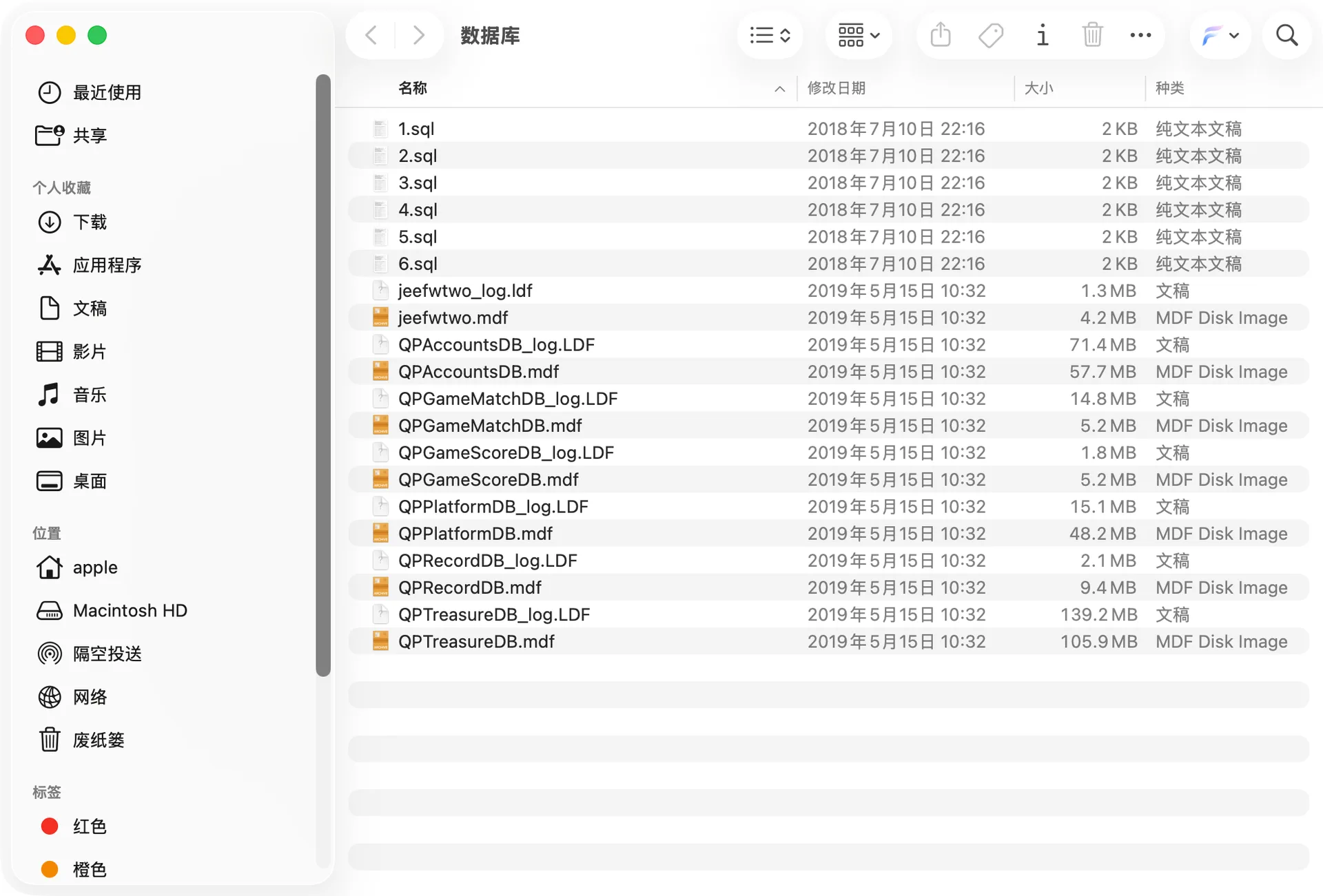The height and width of the screenshot is (896, 1323).
Task: Click the 文稿 document icon in sidebar
Action: coord(49,308)
